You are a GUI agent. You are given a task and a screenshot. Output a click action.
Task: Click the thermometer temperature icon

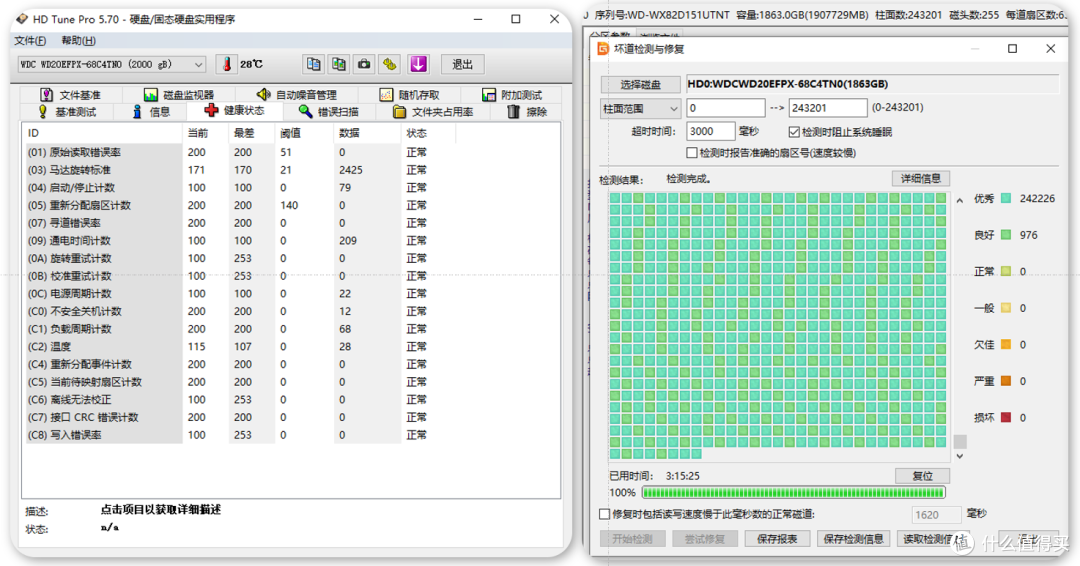point(226,64)
